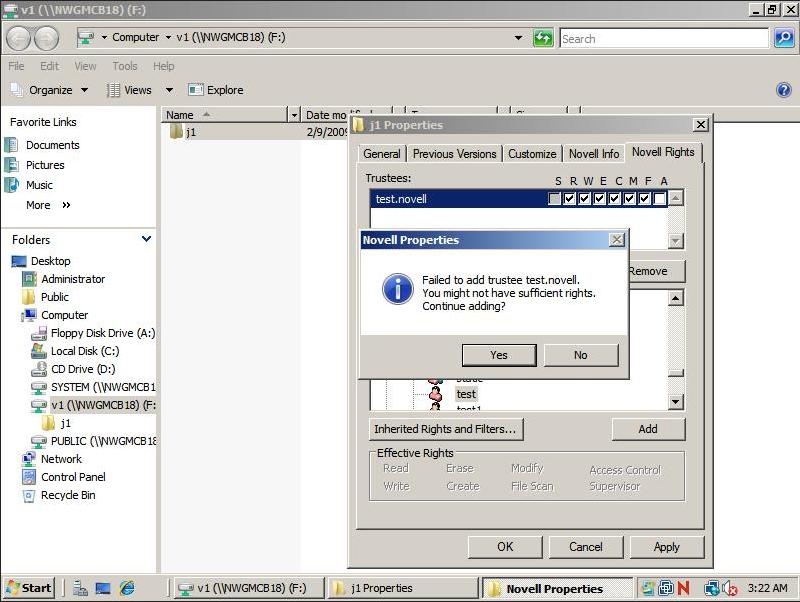
Task: Toggle the Write (W) right checkbox
Action: pos(585,198)
